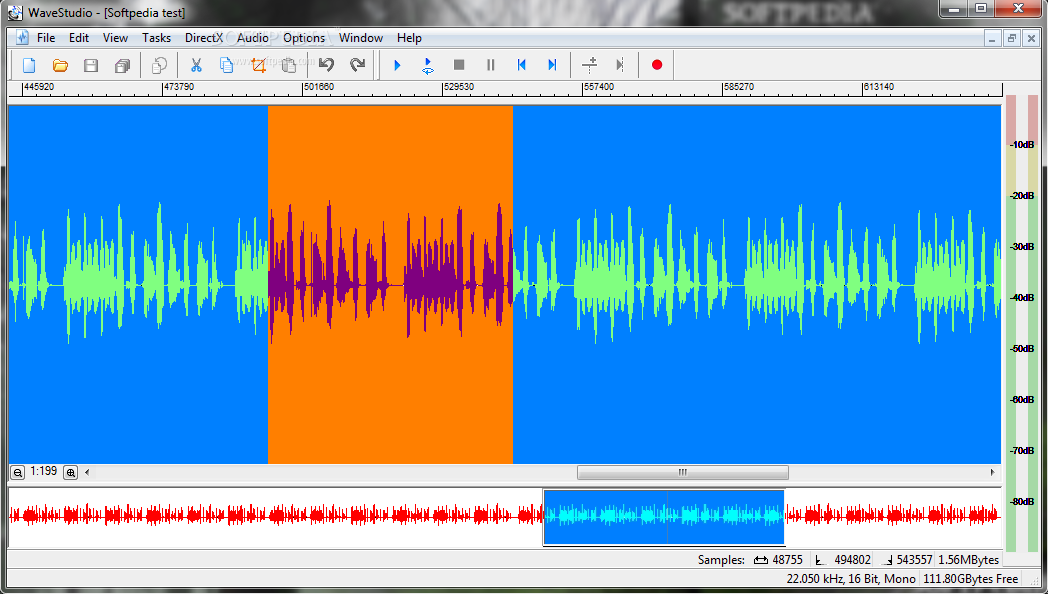This screenshot has width=1048, height=594.
Task: Open the Window menu
Action: coord(361,38)
